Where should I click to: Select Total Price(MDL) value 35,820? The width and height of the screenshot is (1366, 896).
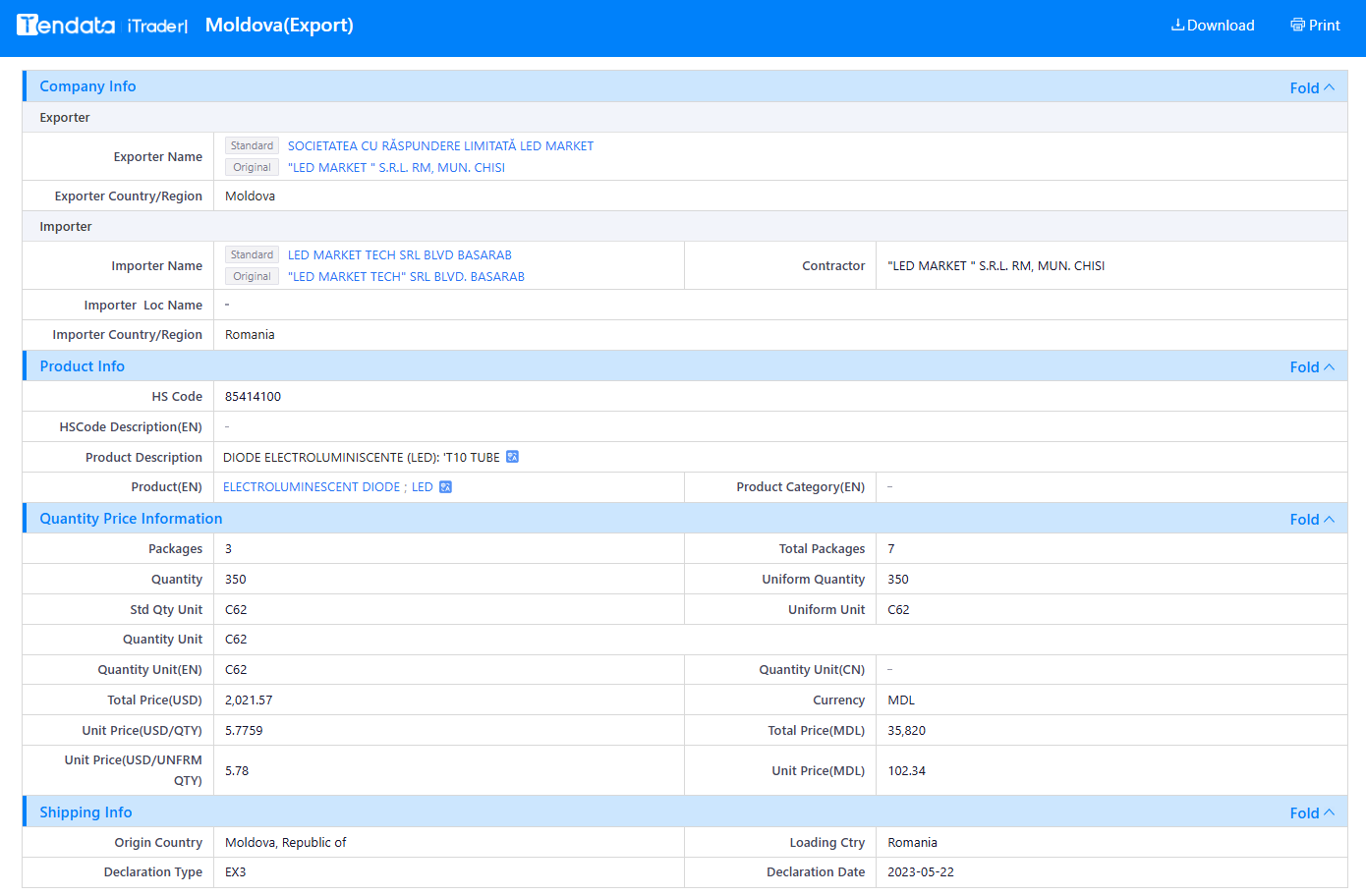point(906,730)
